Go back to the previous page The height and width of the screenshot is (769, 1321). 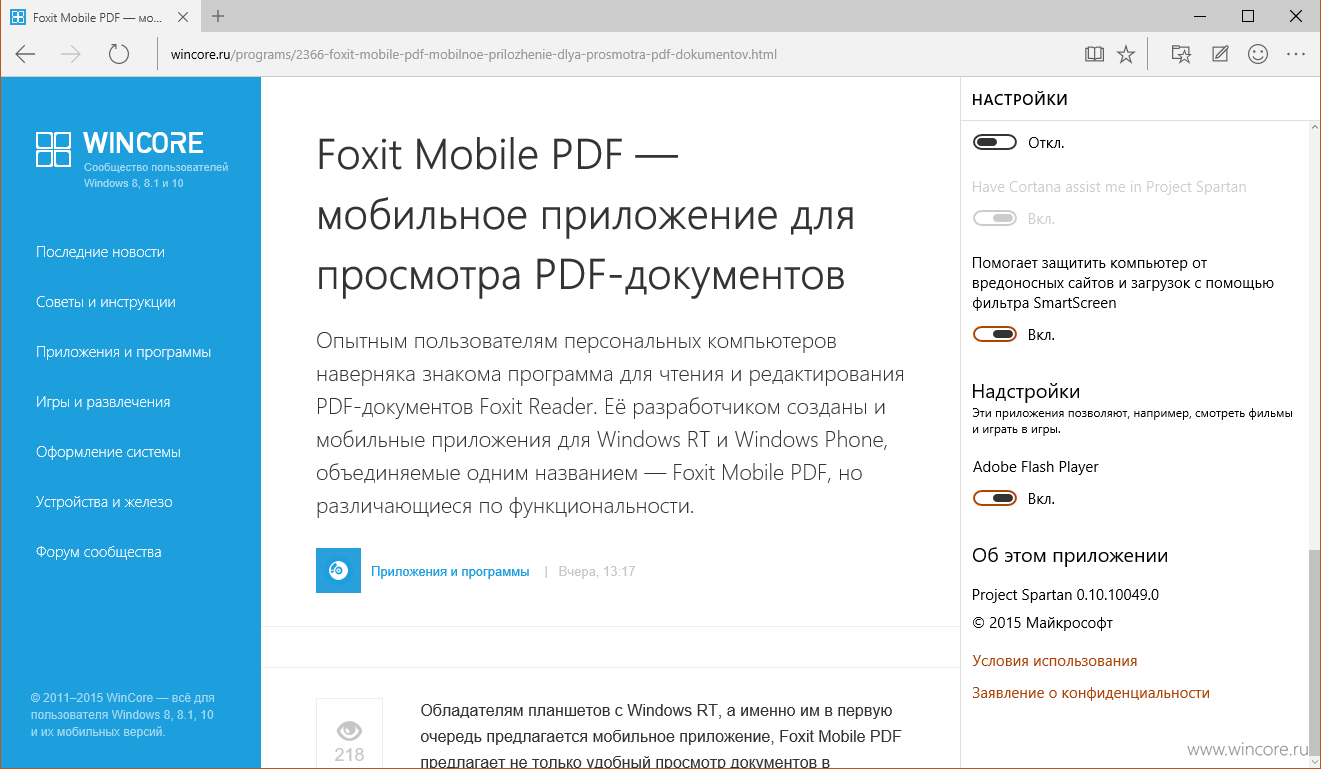tap(25, 54)
